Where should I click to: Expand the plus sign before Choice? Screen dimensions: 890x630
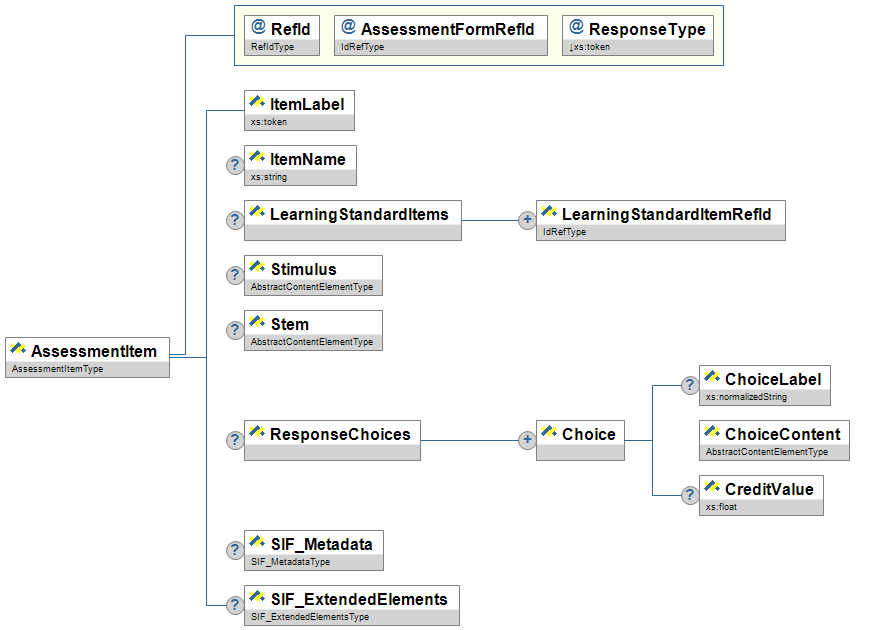(527, 440)
